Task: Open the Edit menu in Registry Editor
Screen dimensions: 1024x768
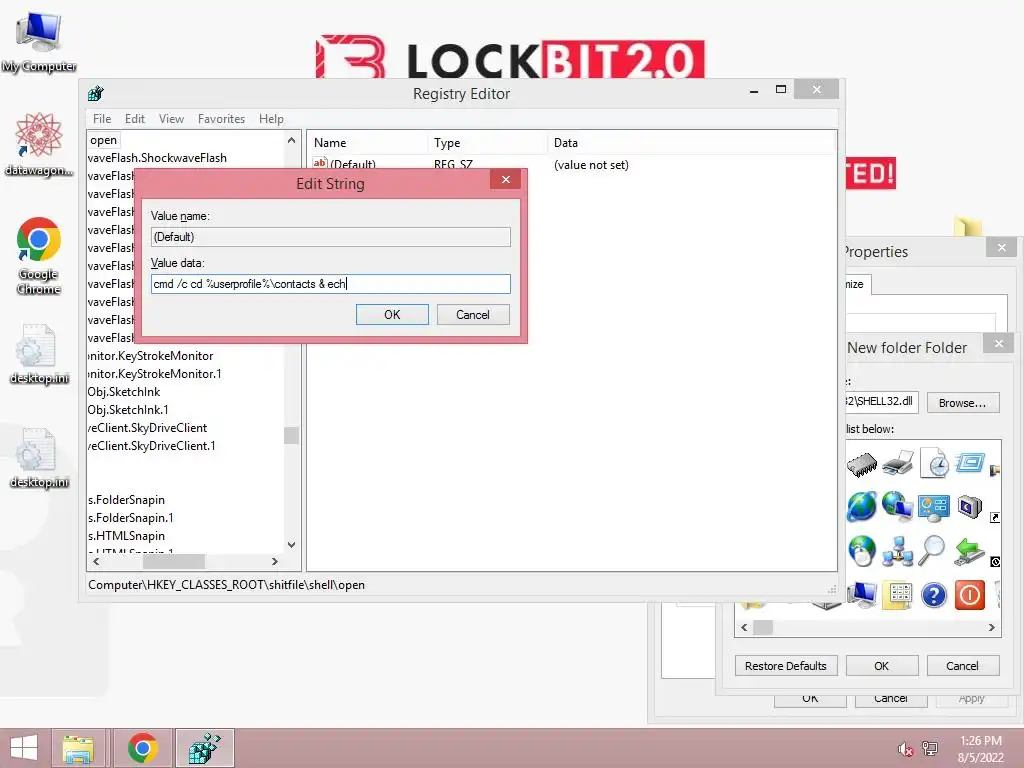Action: 135,119
